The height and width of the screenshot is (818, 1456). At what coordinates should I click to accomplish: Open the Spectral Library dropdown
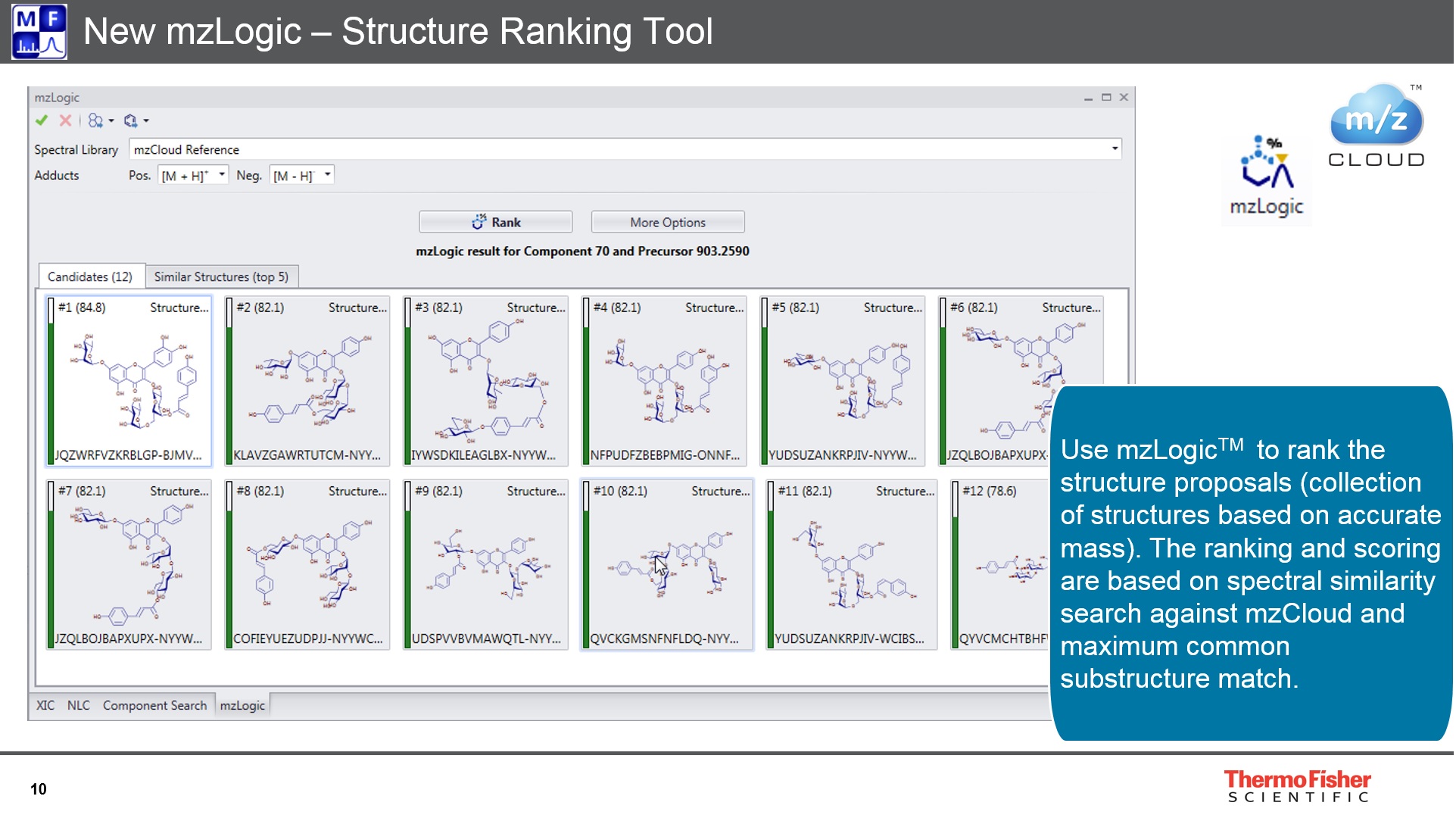(1115, 148)
